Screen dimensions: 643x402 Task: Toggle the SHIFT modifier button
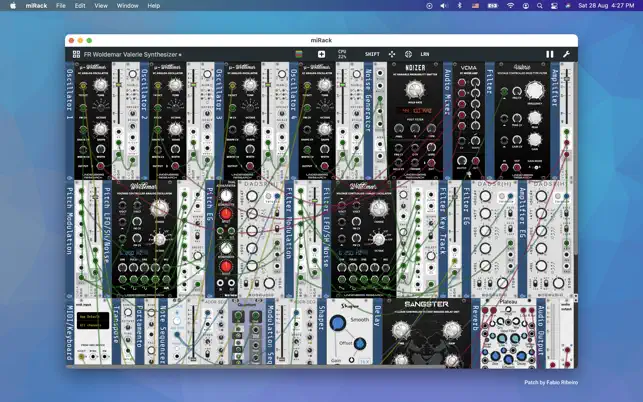tap(372, 54)
